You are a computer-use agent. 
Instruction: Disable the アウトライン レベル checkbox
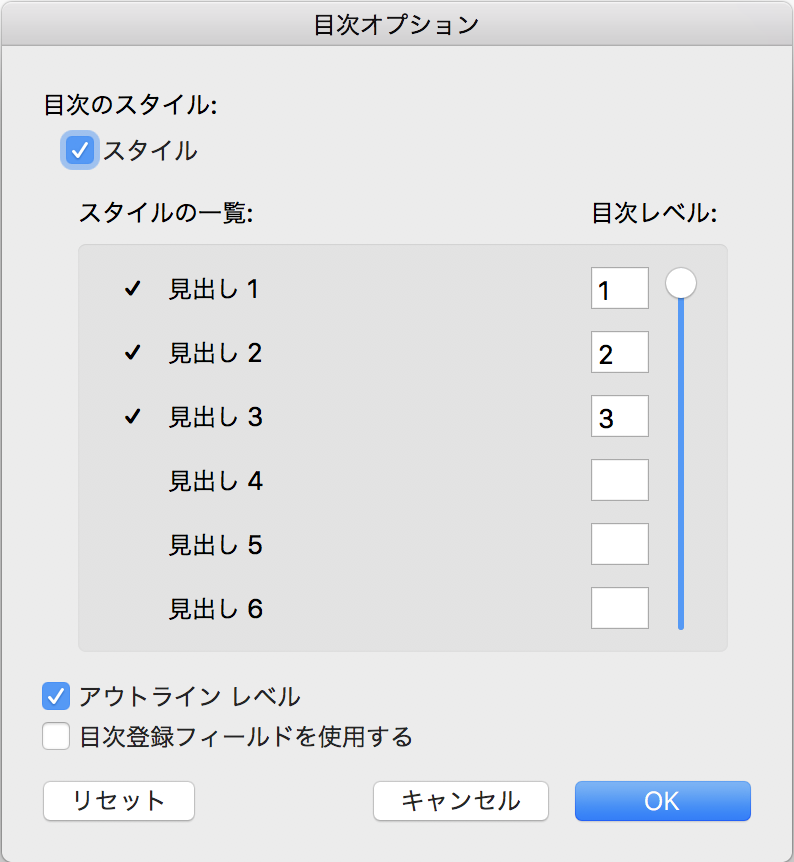point(57,696)
